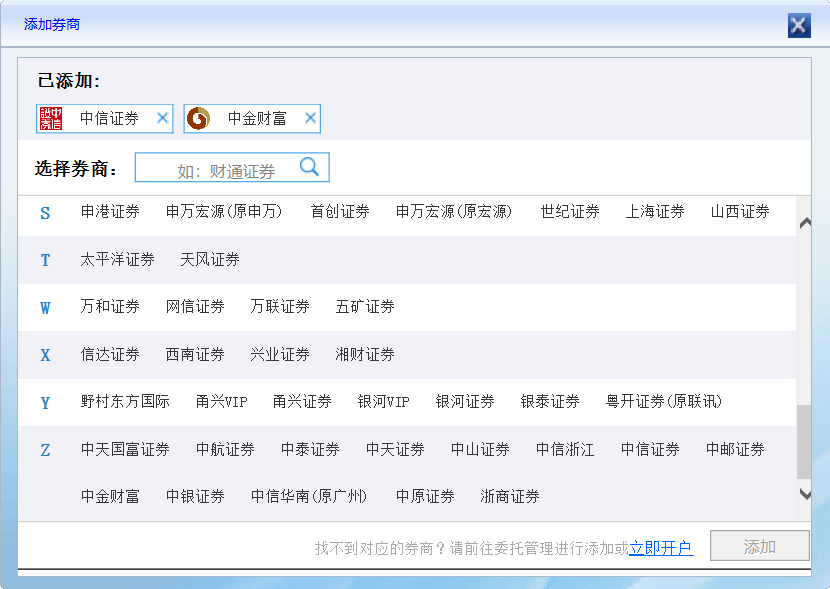The width and height of the screenshot is (830, 589).
Task: Remove 中信证券 from added brokers
Action: [x=163, y=118]
